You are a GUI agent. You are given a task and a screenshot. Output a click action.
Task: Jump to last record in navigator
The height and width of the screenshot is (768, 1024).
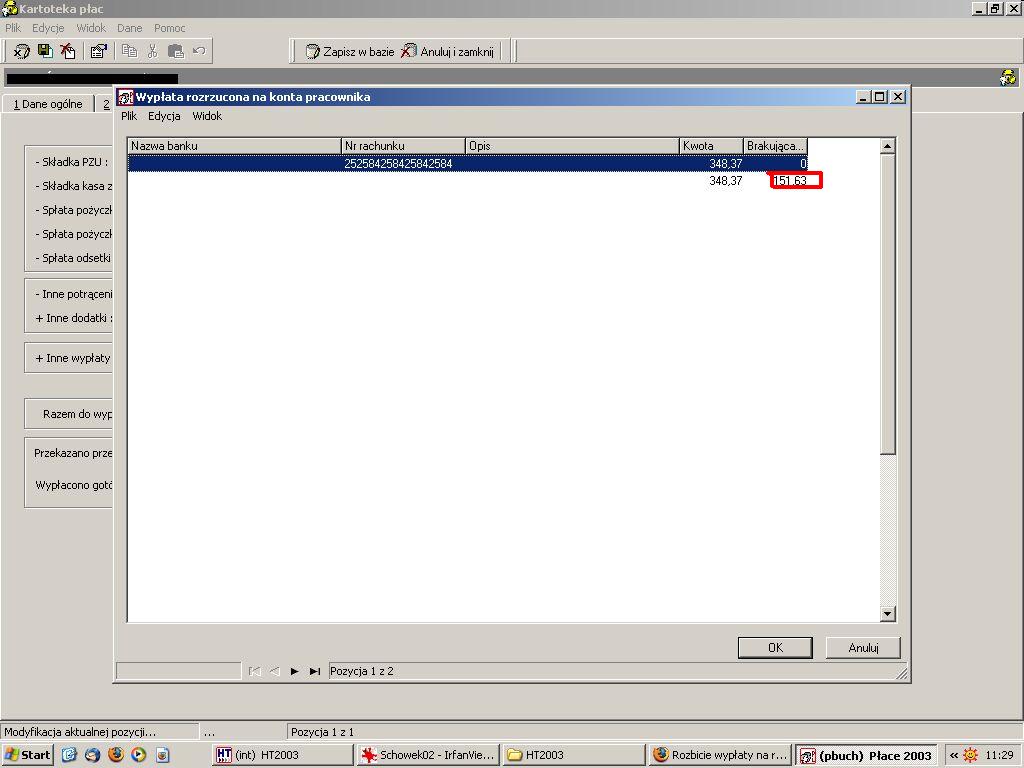315,671
